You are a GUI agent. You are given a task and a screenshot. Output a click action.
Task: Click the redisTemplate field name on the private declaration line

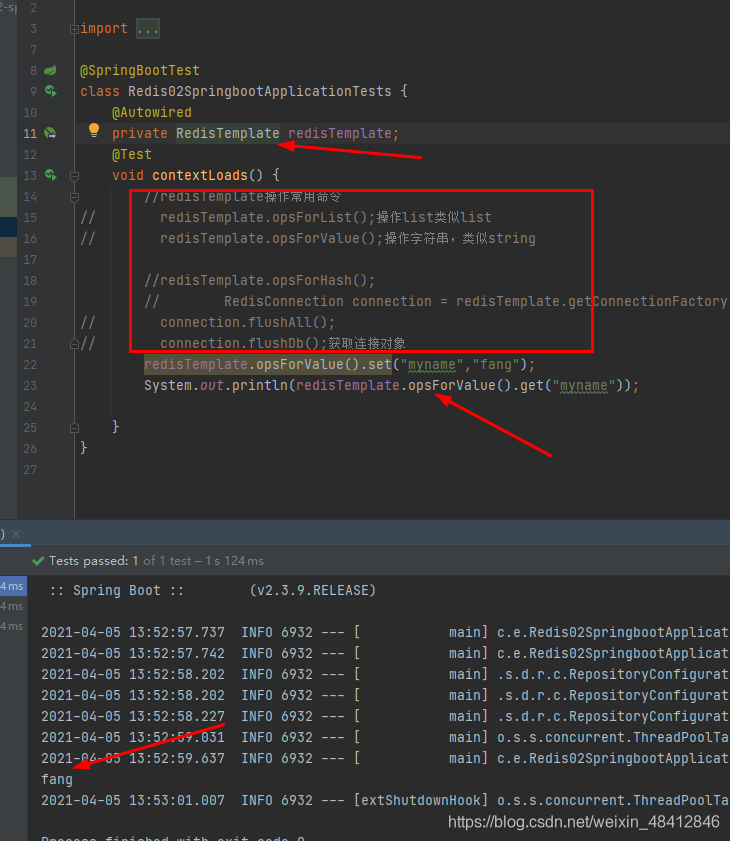pos(340,133)
